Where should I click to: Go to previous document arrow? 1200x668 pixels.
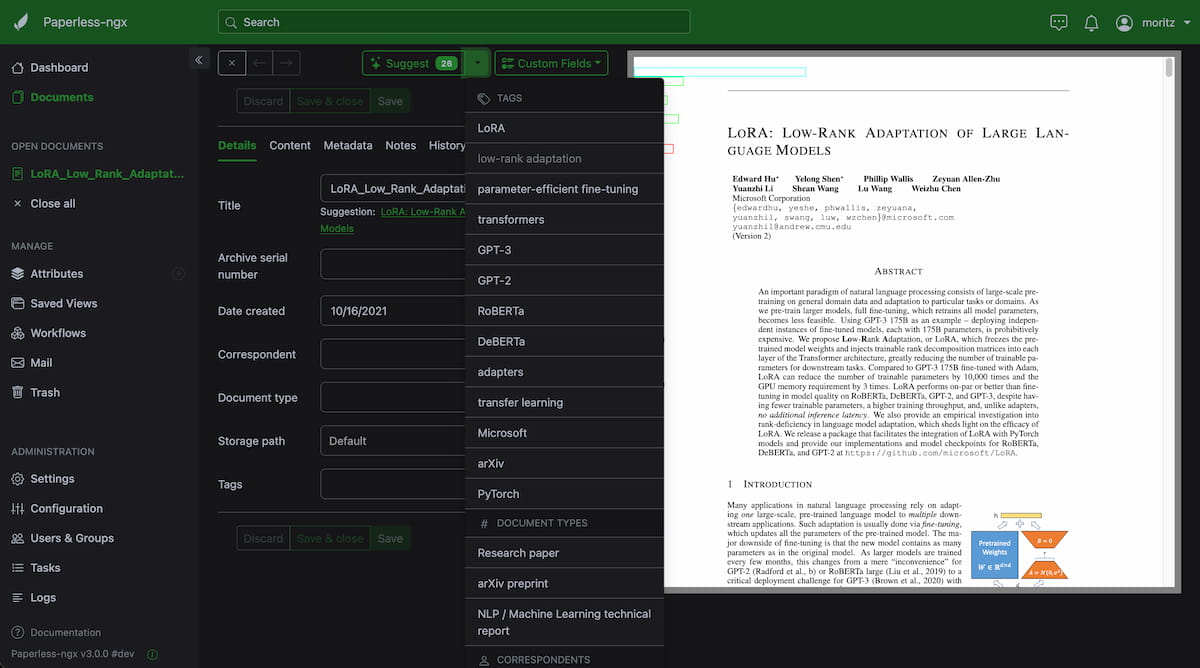tap(259, 63)
